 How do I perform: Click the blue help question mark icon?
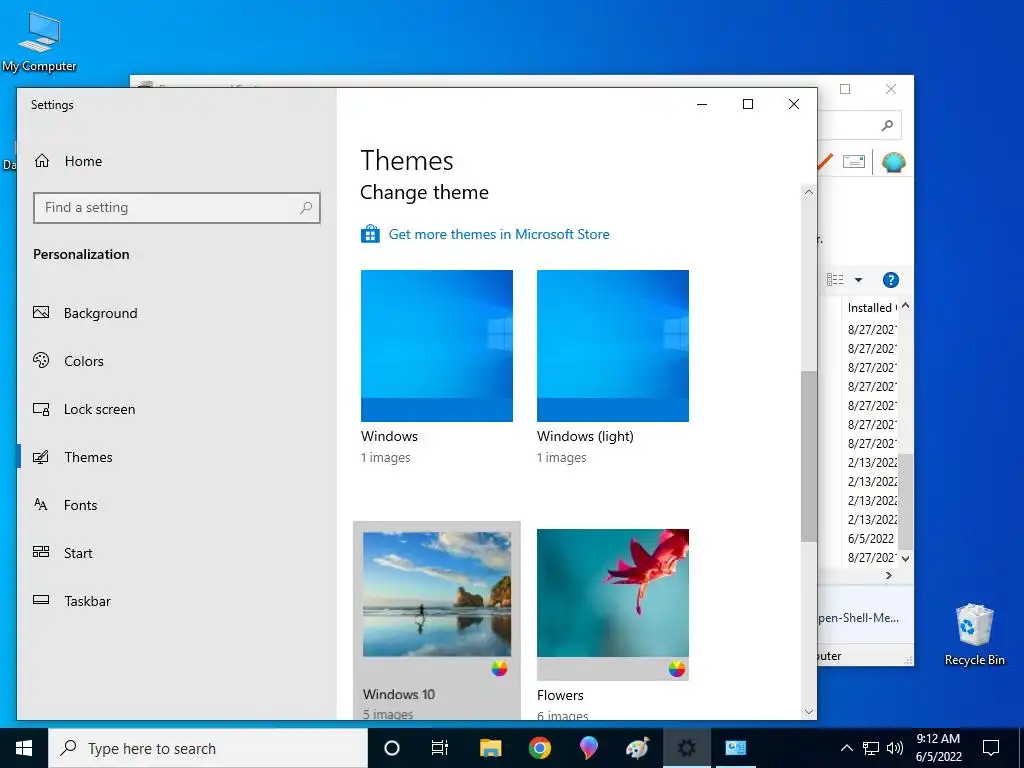pos(891,280)
